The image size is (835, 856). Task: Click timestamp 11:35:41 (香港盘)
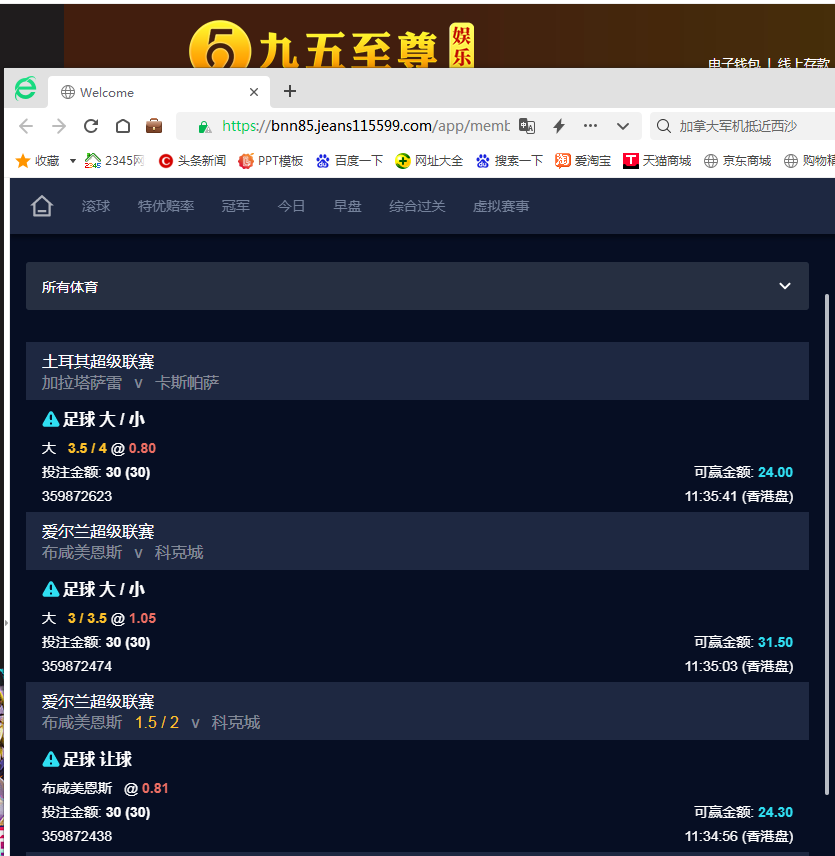739,496
